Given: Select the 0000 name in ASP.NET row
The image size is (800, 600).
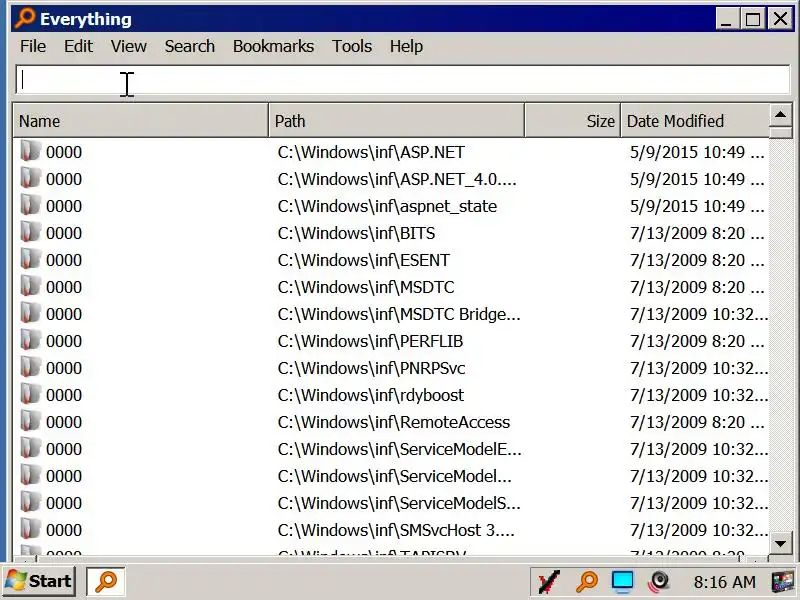Looking at the screenshot, I should (x=64, y=152).
